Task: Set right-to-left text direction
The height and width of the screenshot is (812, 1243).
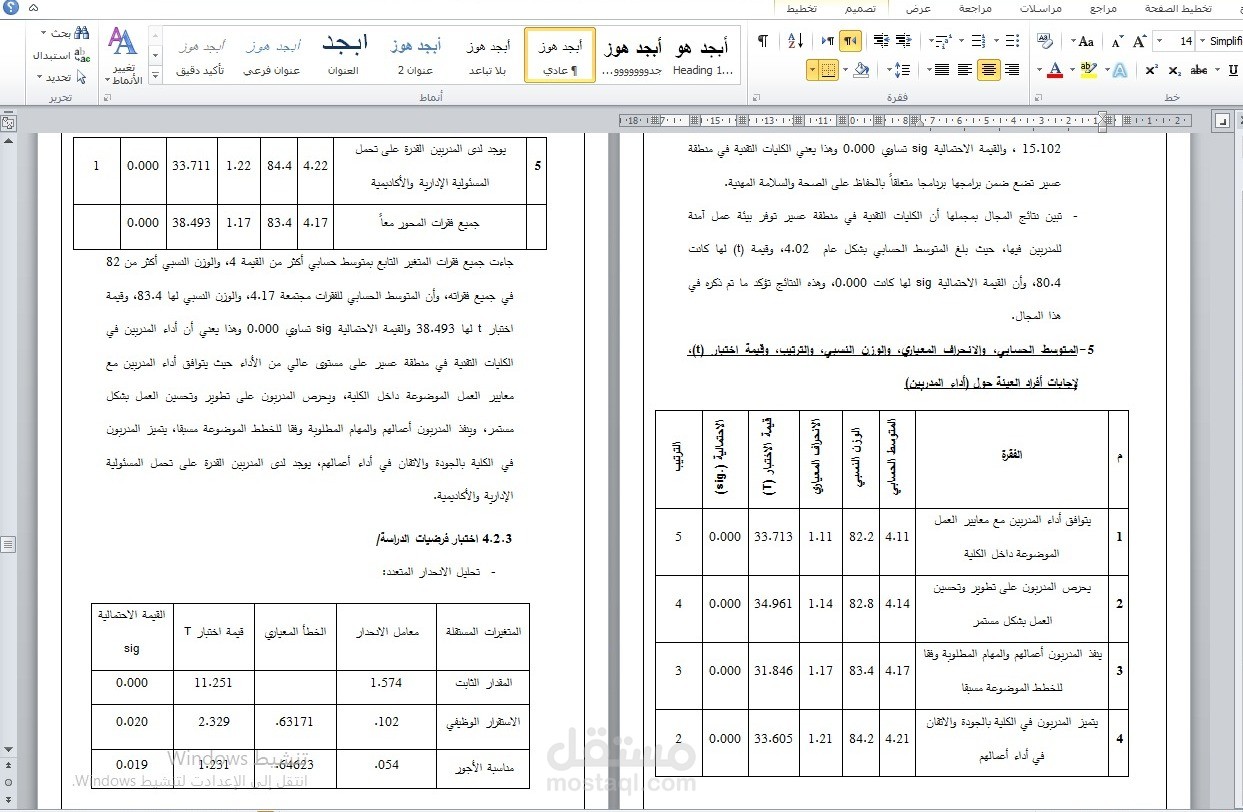Action: [x=850, y=41]
